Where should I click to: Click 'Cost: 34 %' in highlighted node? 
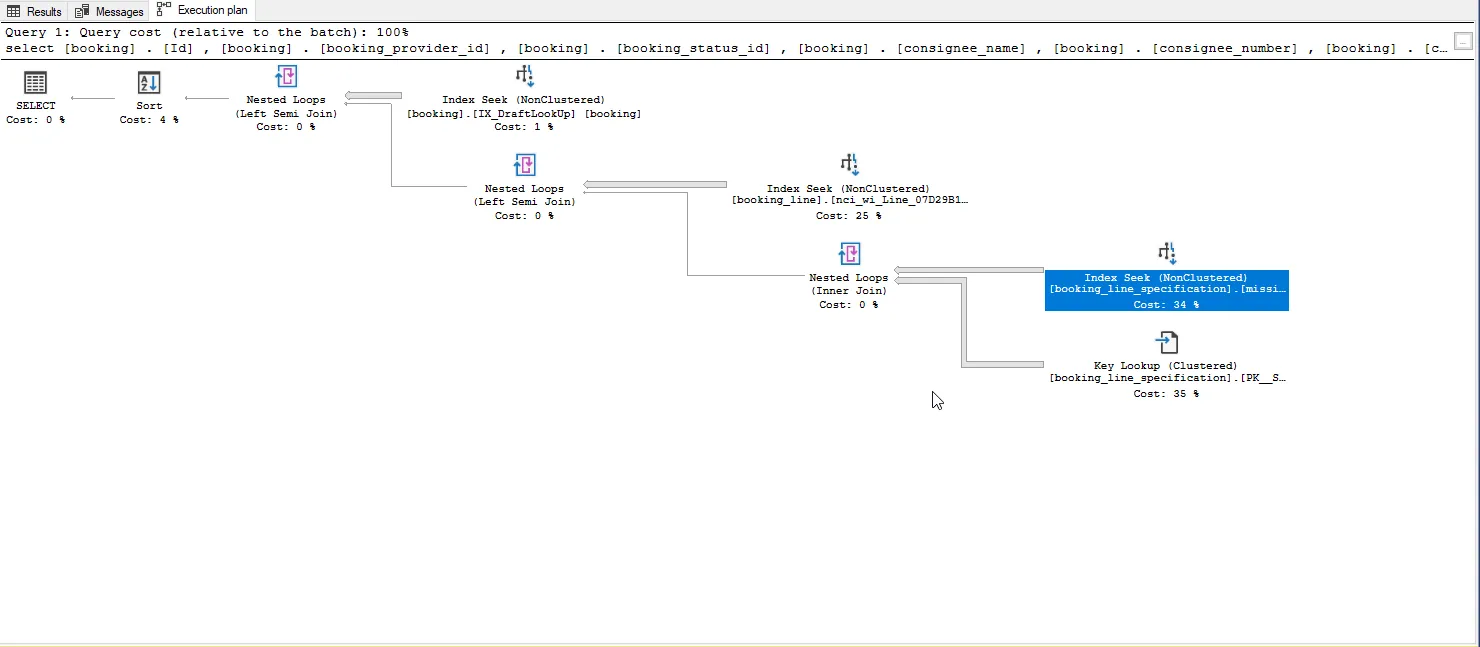[x=1166, y=305]
